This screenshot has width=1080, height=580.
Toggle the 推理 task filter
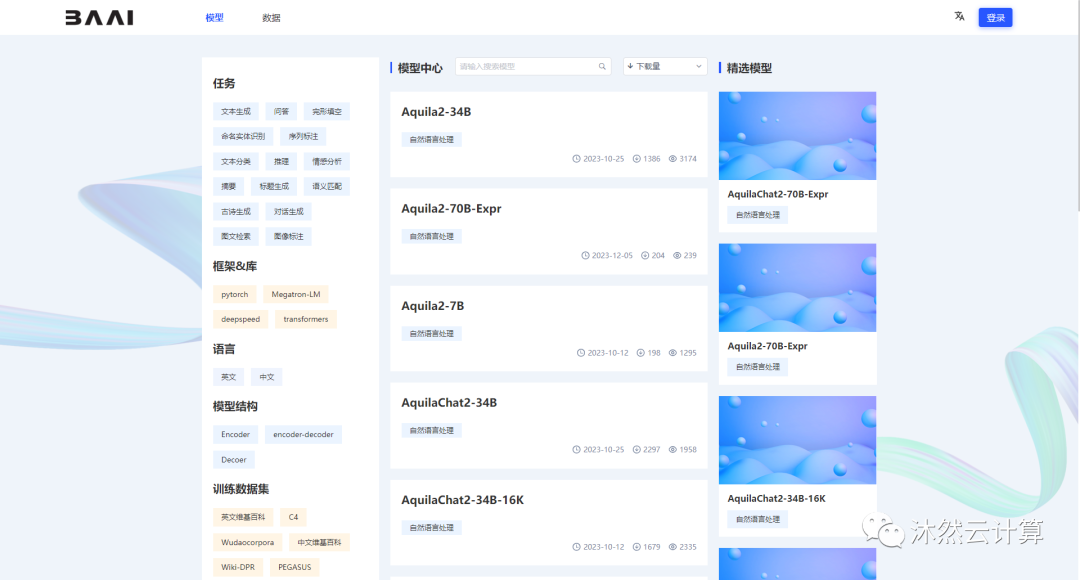tap(281, 162)
